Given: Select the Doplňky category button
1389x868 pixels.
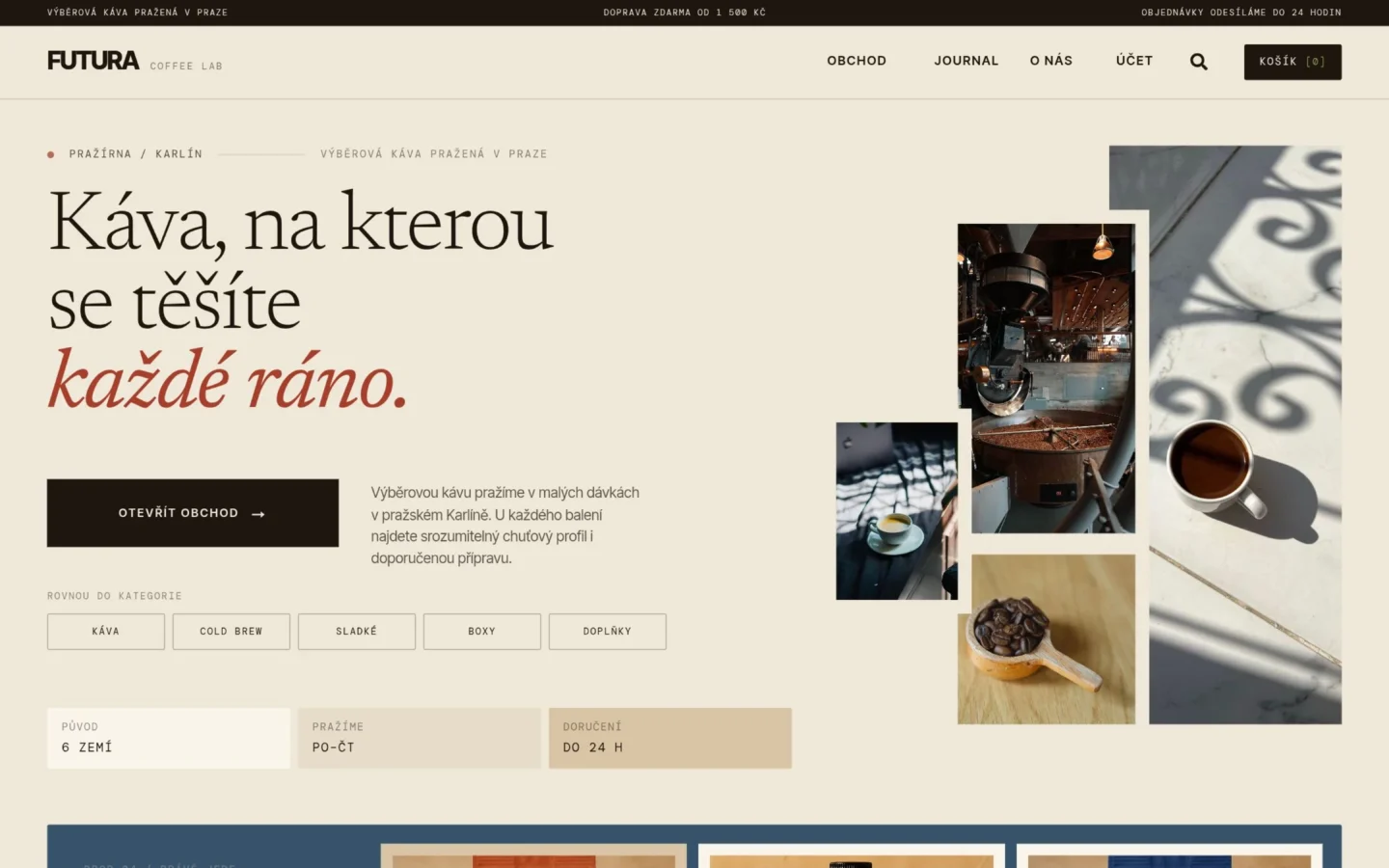Looking at the screenshot, I should tap(608, 632).
